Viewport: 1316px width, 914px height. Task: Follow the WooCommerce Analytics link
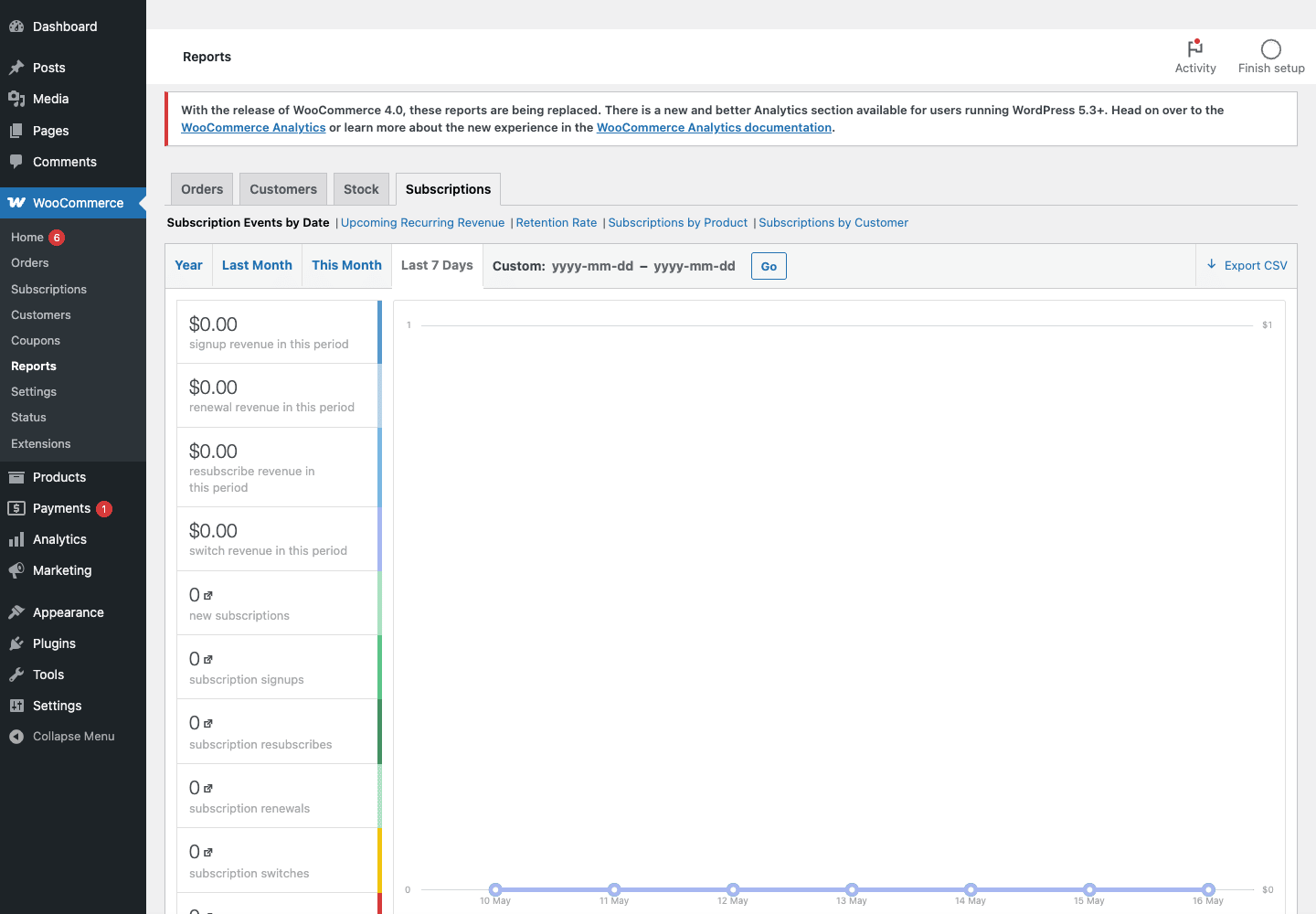point(253,128)
